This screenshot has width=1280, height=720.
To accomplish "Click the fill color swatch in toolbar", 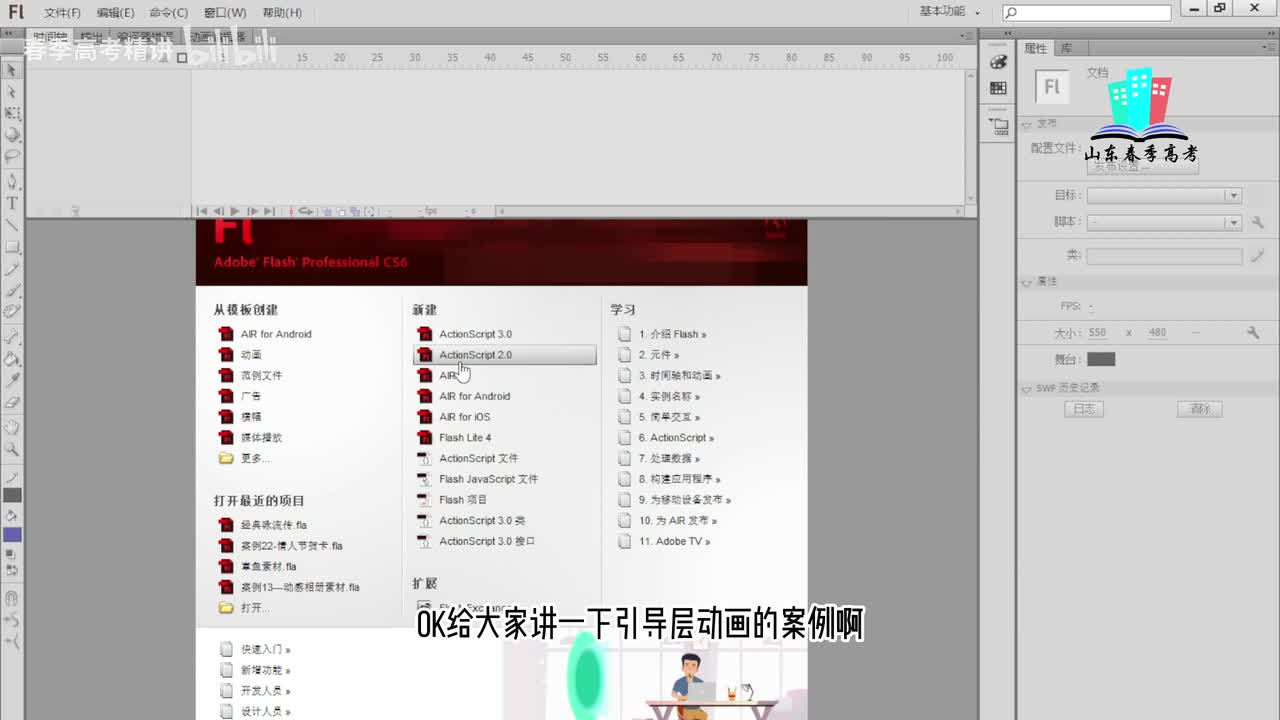I will click(x=12, y=535).
